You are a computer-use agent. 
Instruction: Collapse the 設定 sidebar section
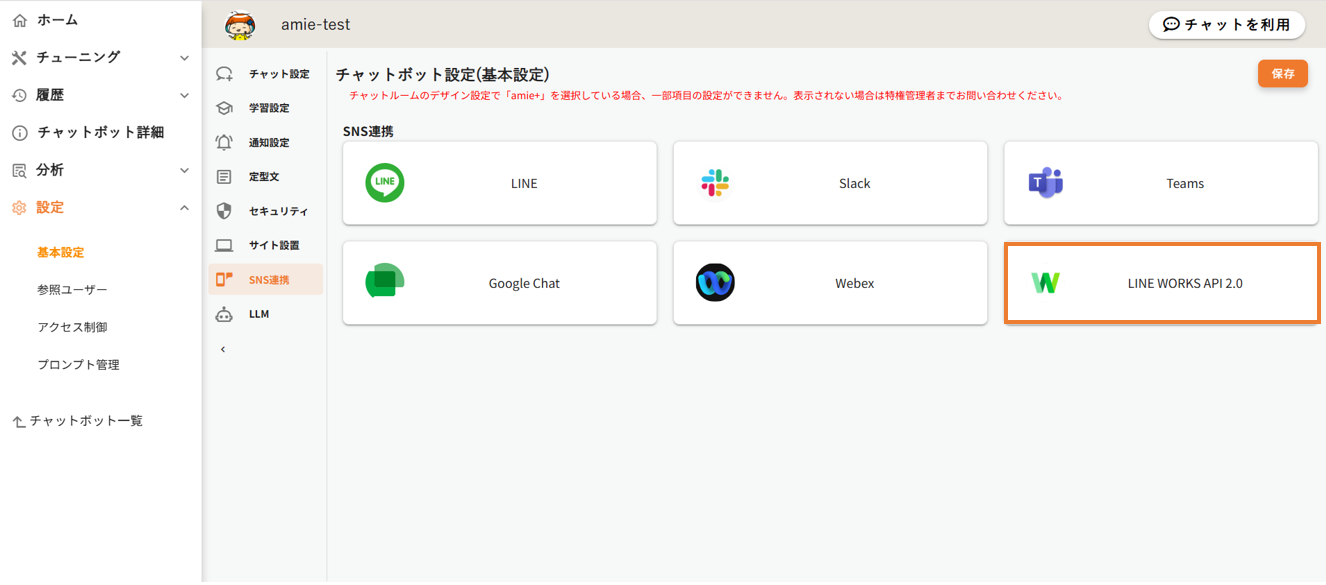coord(184,207)
